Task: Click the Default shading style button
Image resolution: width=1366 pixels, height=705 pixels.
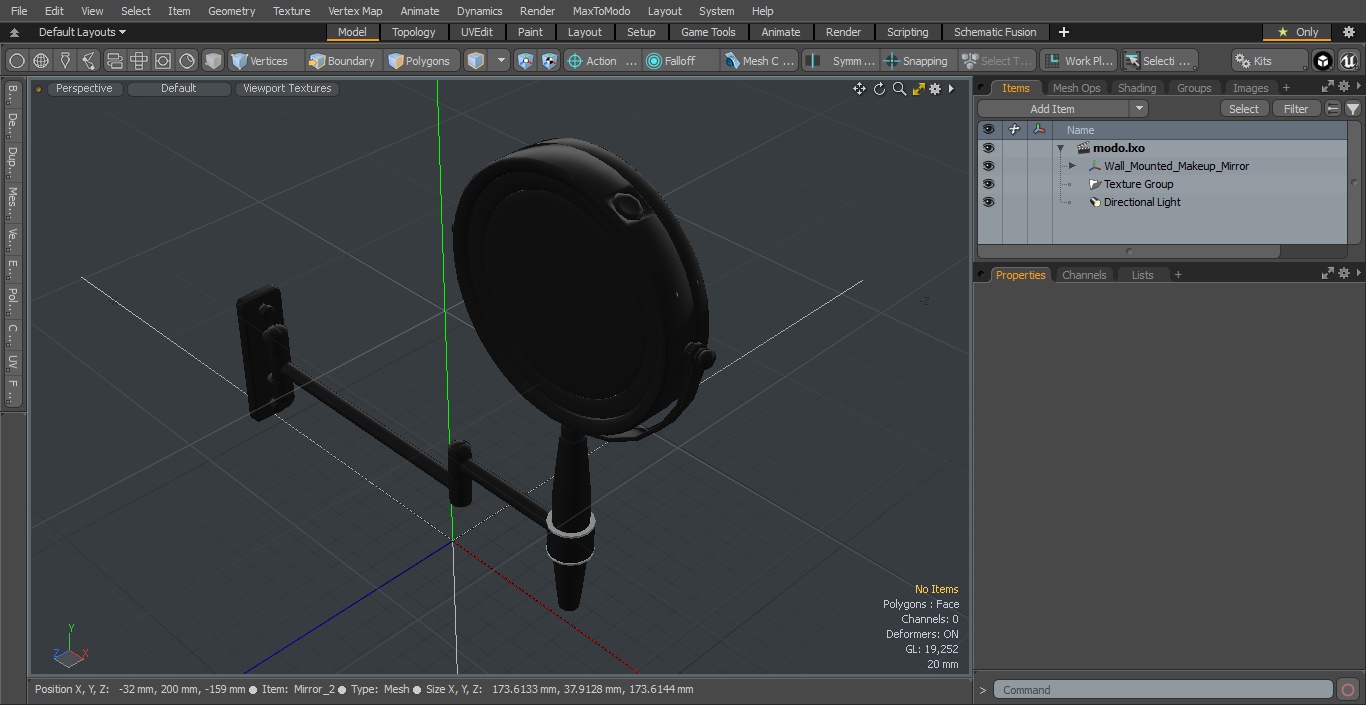Action: click(x=178, y=88)
